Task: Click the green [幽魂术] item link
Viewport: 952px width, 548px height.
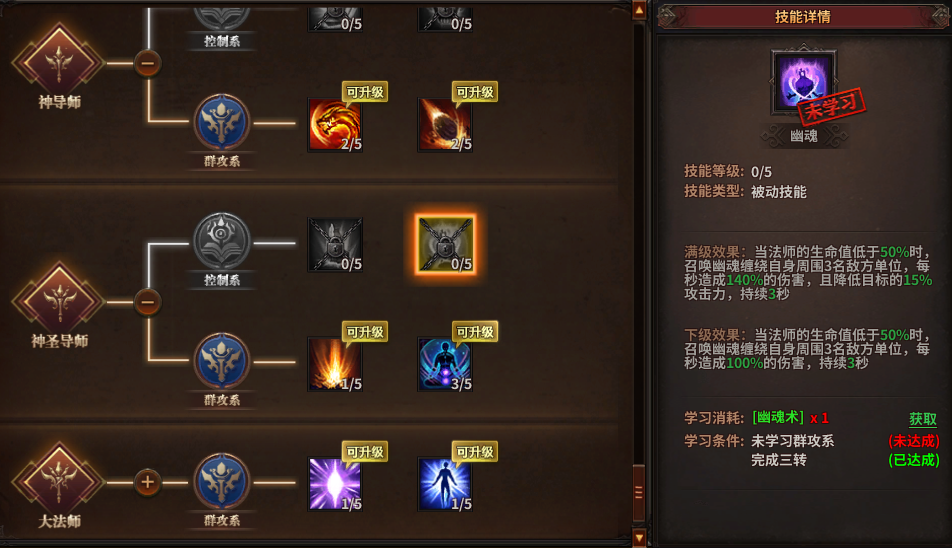Action: tap(778, 418)
